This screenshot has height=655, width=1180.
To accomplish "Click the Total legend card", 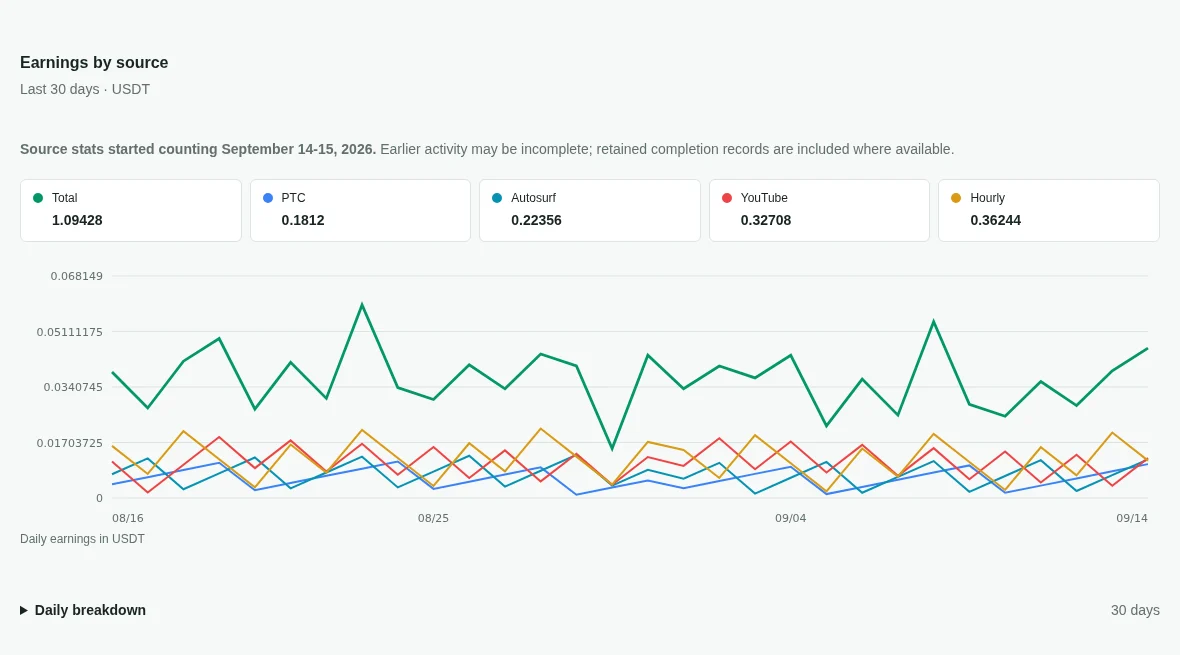I will click(x=131, y=211).
